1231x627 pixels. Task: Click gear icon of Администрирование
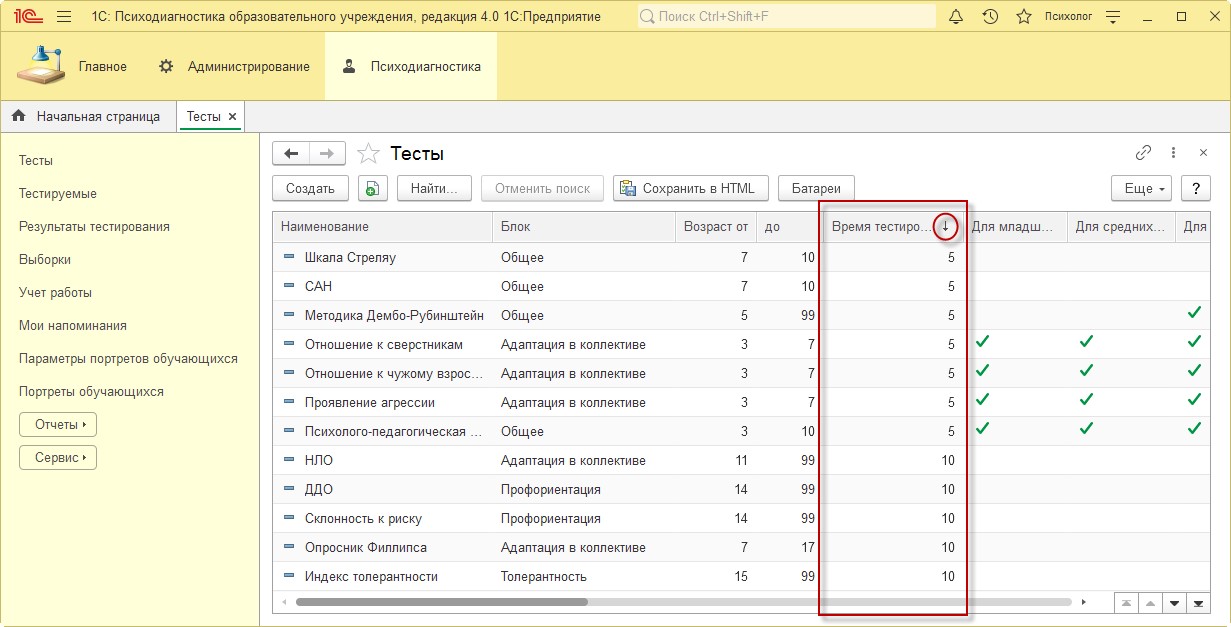pos(167,66)
